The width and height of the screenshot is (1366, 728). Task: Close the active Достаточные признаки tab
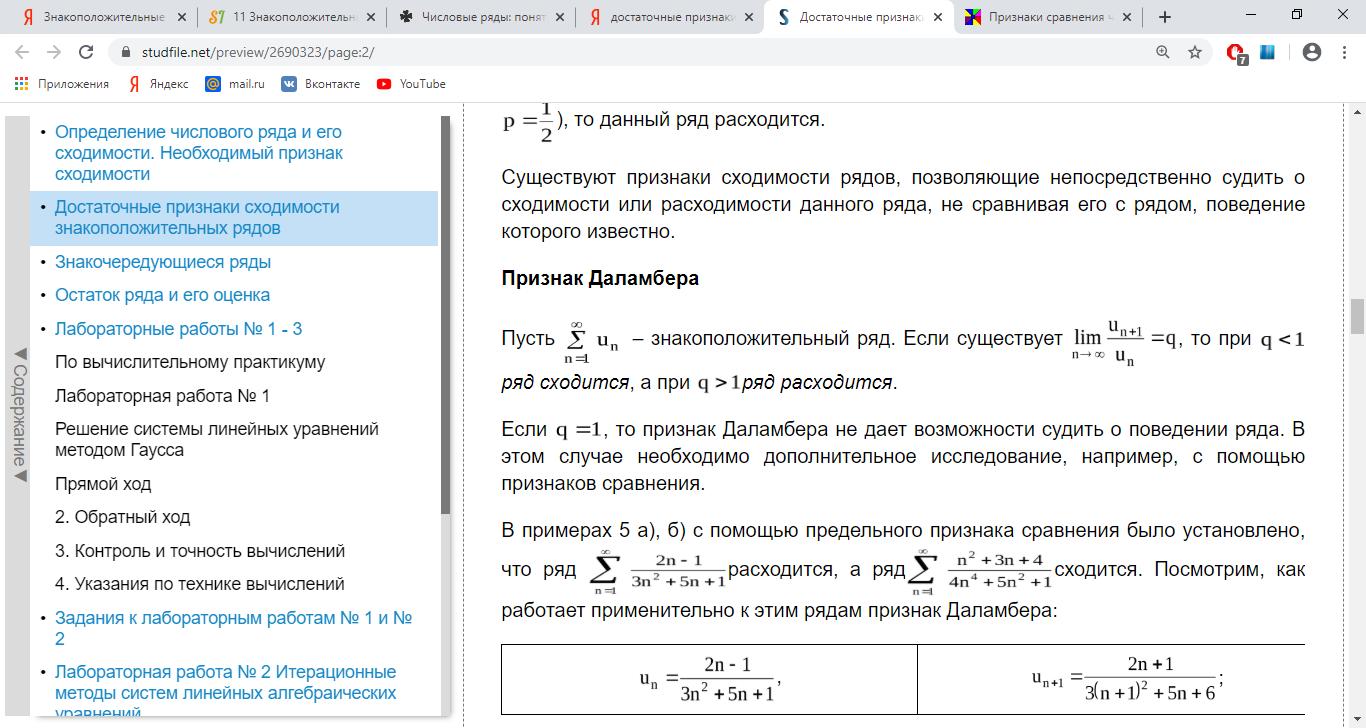click(938, 17)
